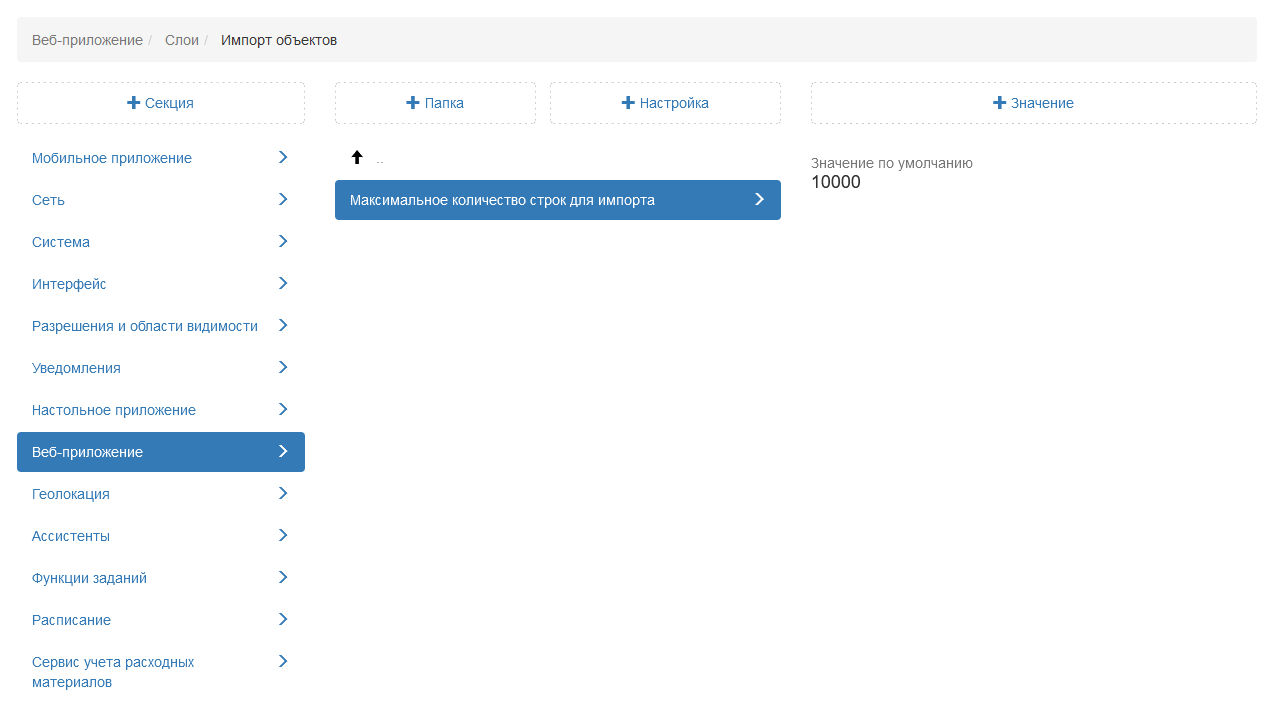
Task: Open the Расписание section
Action: [71, 620]
